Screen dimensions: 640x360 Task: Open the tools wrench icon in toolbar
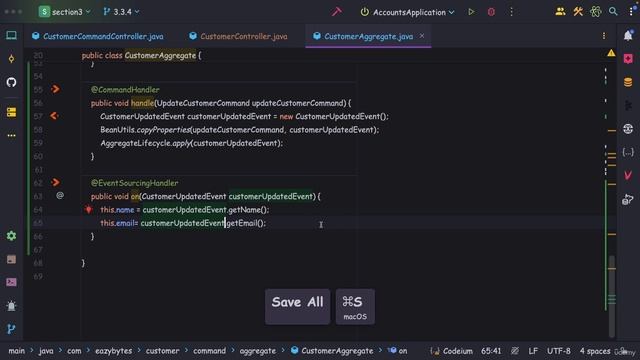(x=578, y=12)
